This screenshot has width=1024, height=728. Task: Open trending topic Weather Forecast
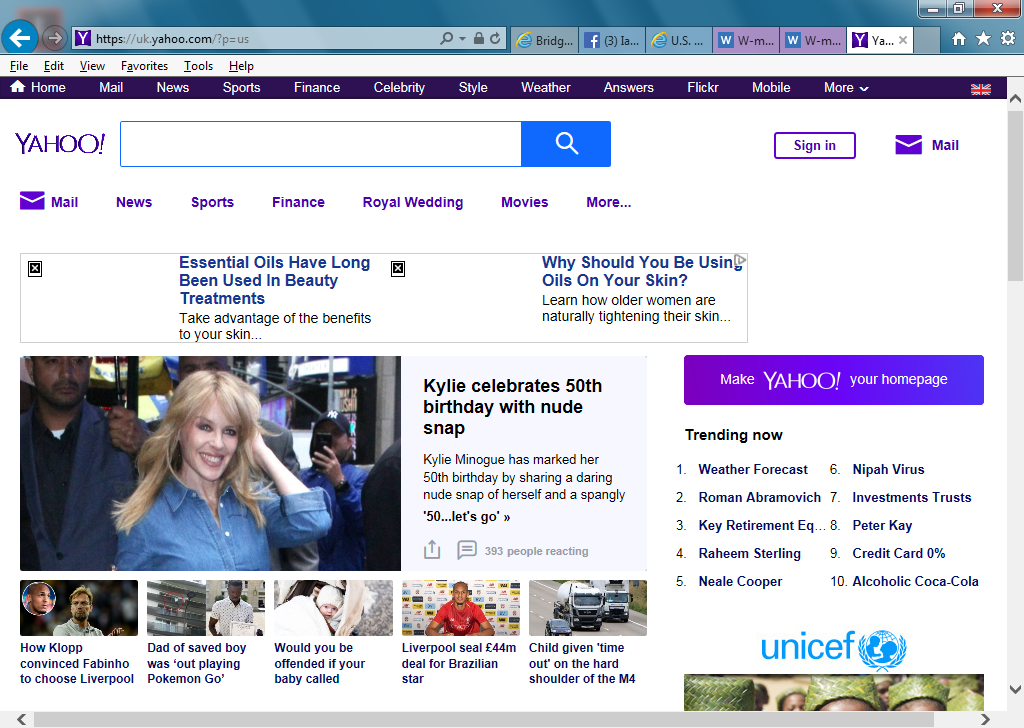click(753, 469)
